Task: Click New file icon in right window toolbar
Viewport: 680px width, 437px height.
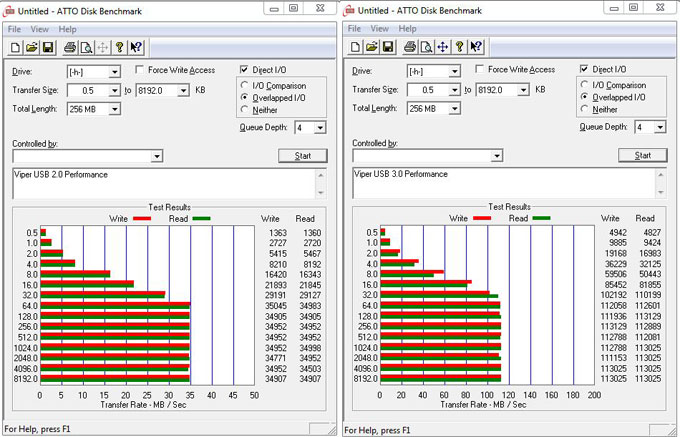Action: coord(355,47)
